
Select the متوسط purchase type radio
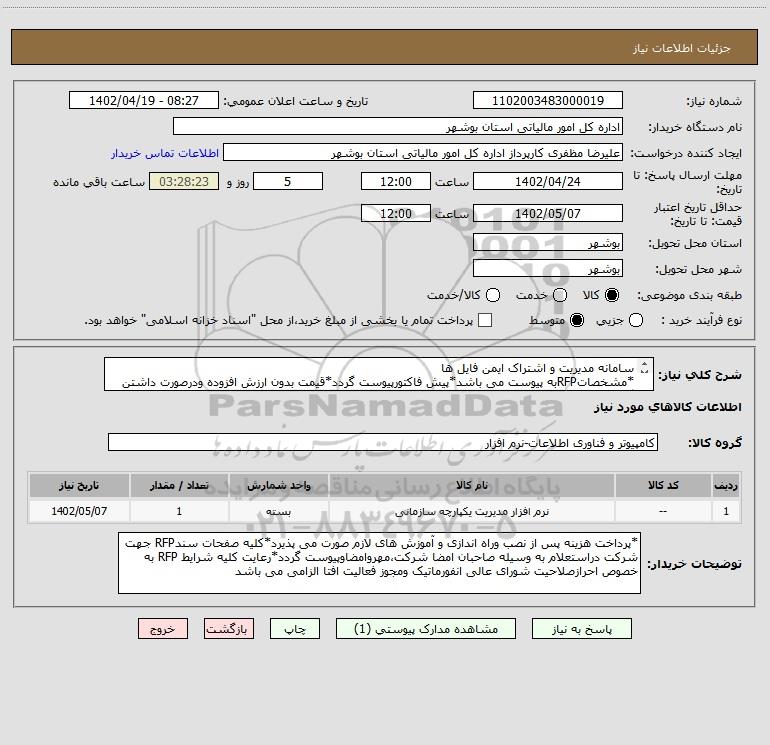click(577, 320)
